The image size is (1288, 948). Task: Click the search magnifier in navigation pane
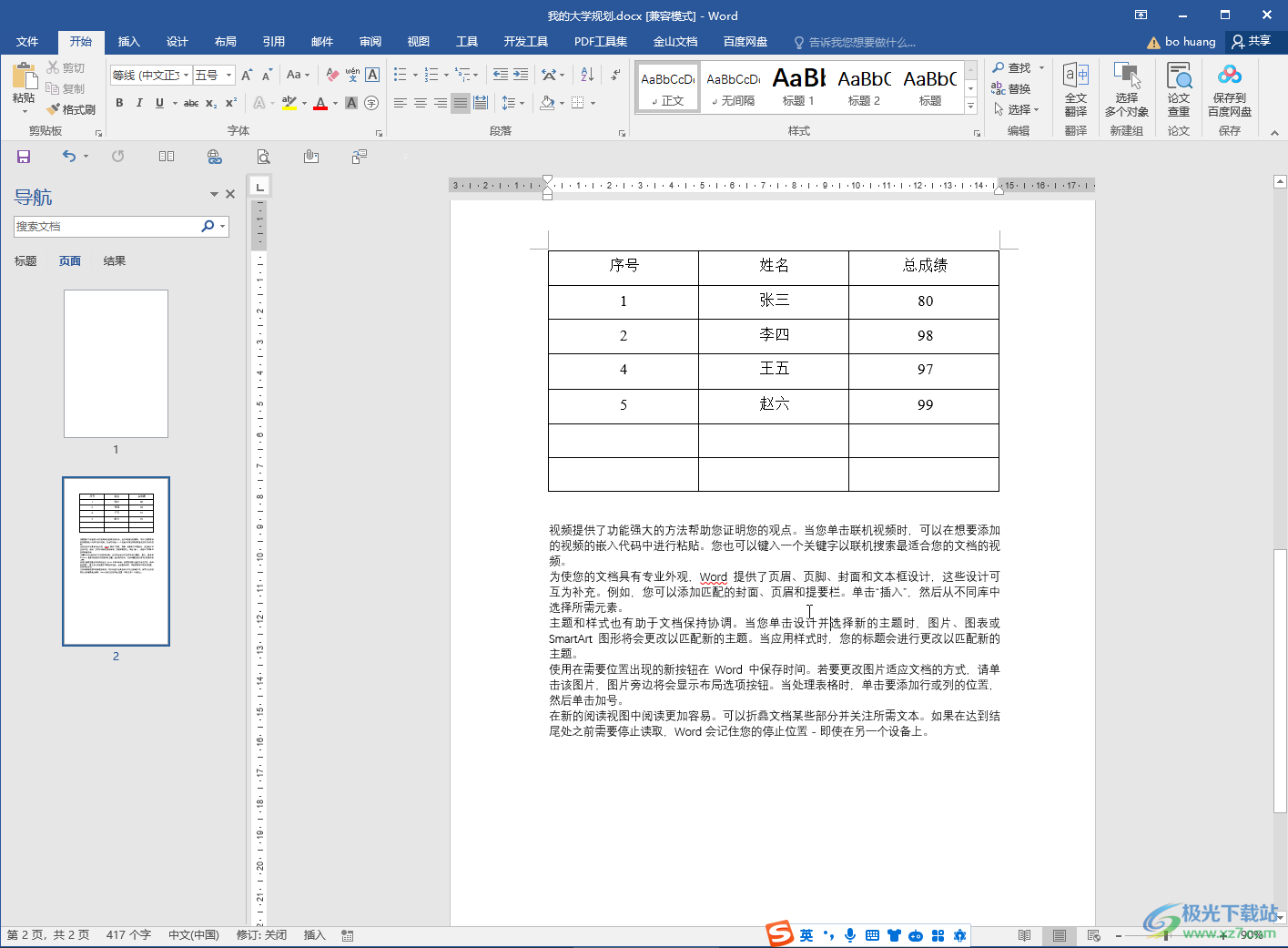tap(208, 226)
